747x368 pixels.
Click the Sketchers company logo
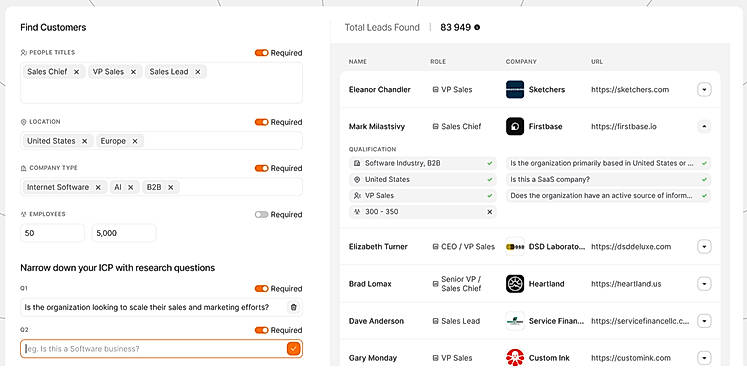coord(515,90)
